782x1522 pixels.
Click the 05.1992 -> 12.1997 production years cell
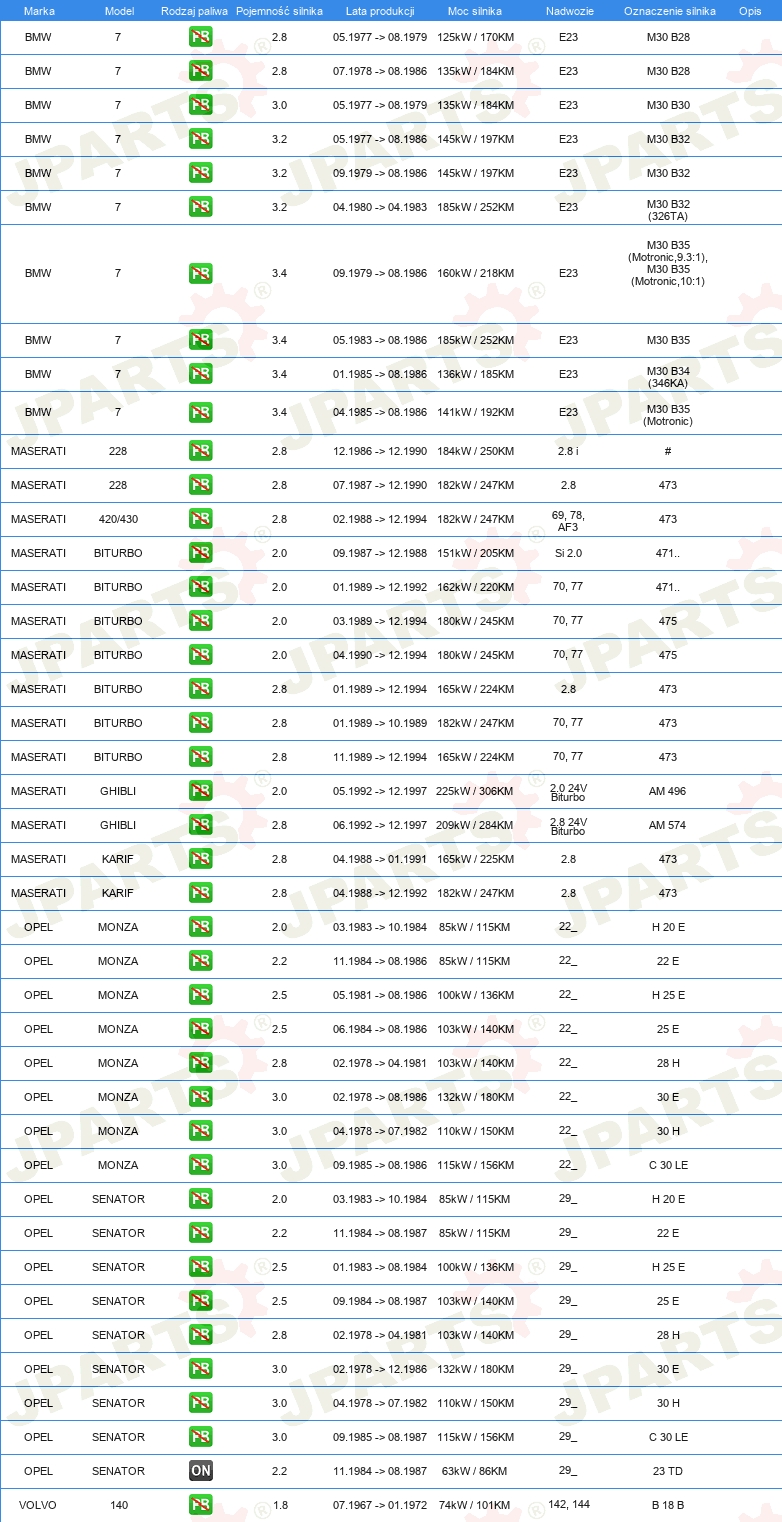coord(380,791)
